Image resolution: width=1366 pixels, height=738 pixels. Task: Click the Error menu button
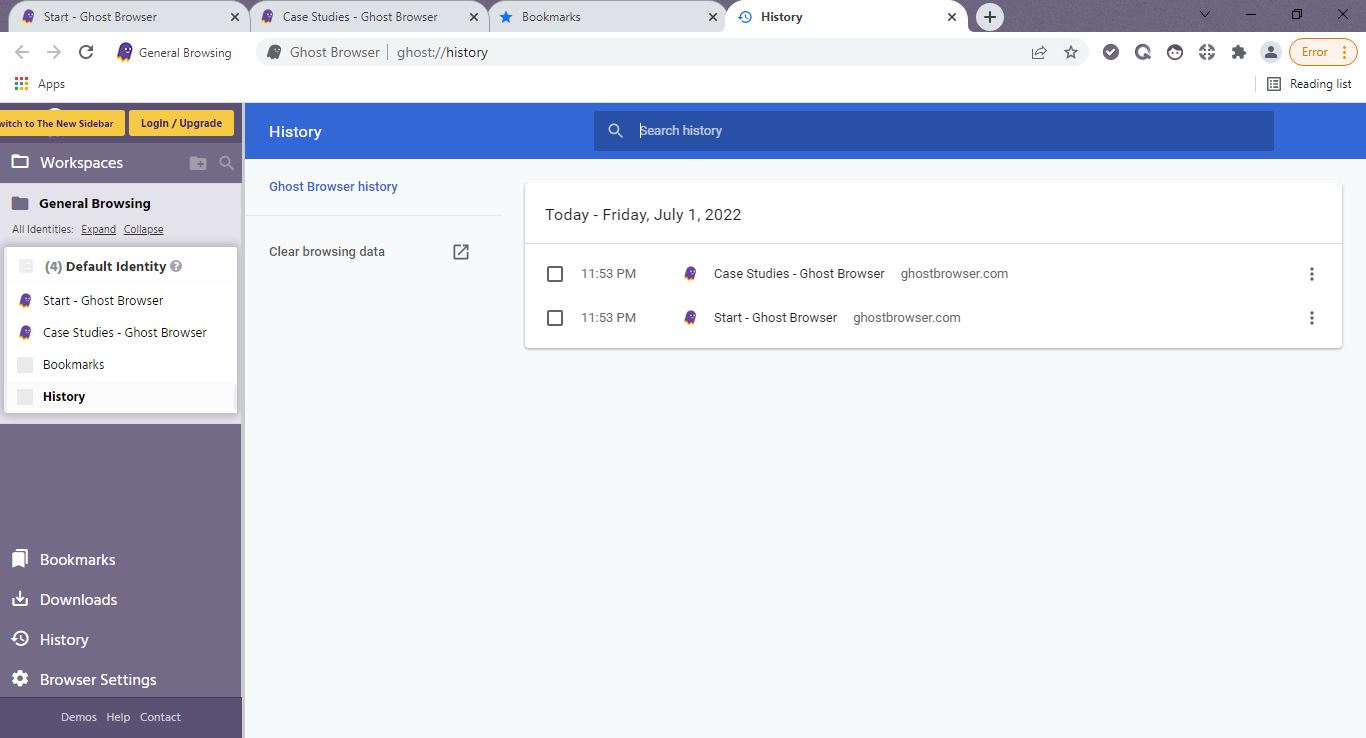[1323, 52]
